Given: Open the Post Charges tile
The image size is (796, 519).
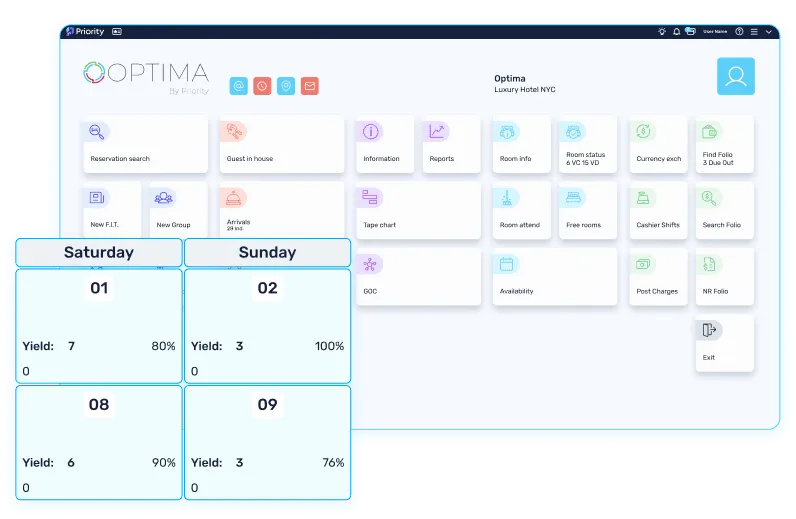Looking at the screenshot, I should [658, 277].
